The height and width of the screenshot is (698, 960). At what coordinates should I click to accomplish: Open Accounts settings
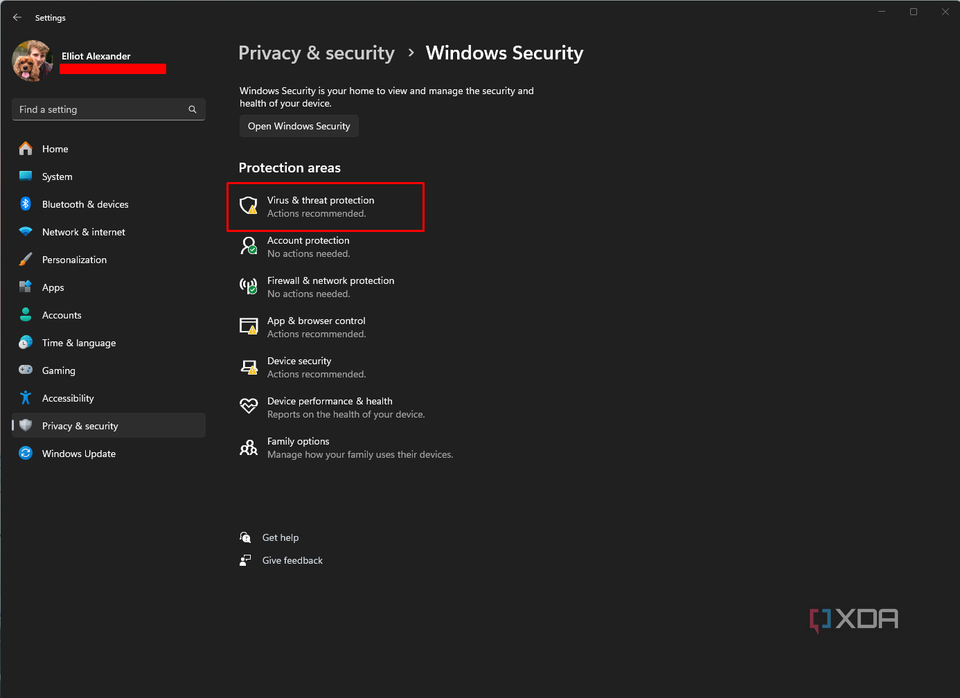tap(108, 315)
